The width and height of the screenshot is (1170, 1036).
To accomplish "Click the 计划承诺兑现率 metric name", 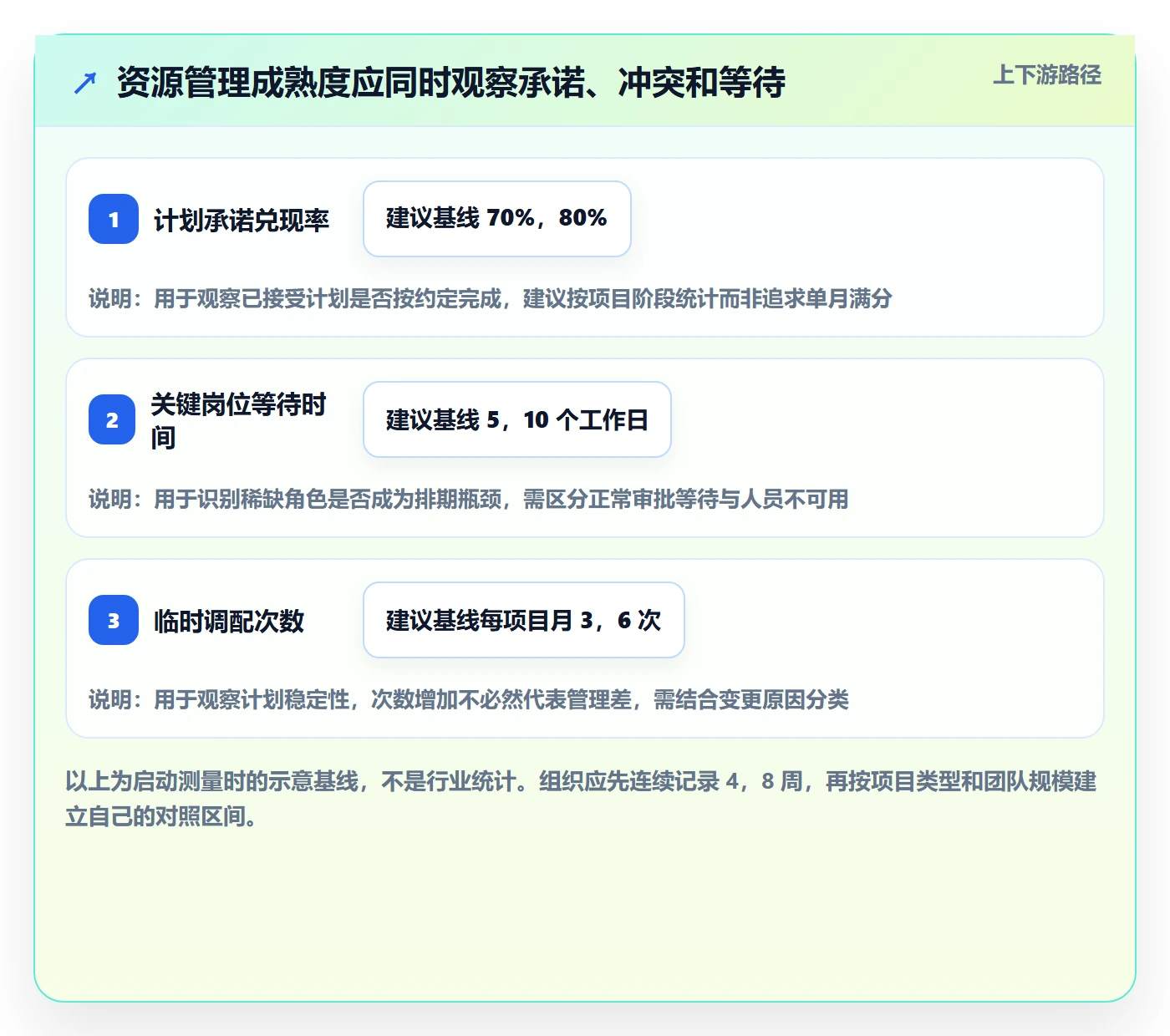I will click(x=242, y=220).
